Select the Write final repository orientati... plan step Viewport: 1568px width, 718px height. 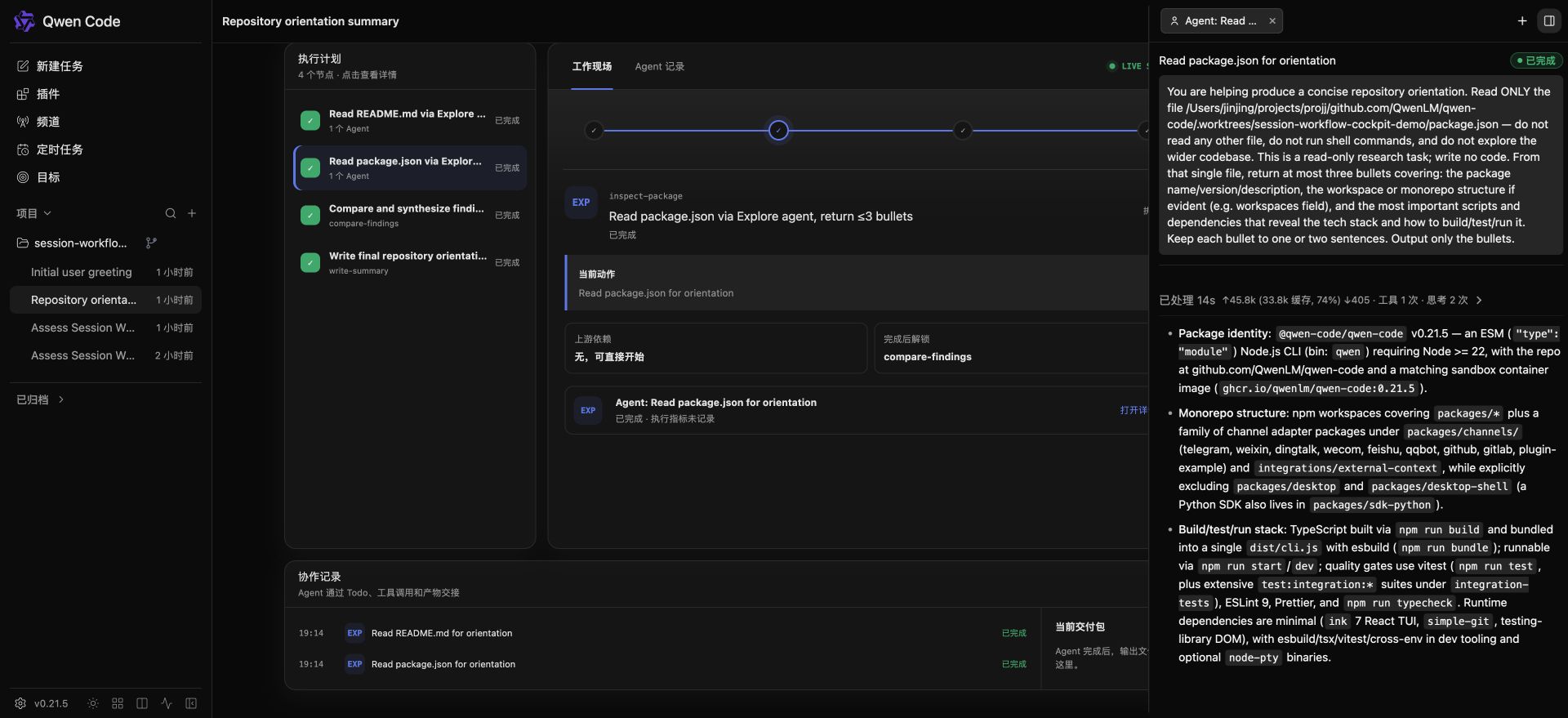tap(410, 263)
